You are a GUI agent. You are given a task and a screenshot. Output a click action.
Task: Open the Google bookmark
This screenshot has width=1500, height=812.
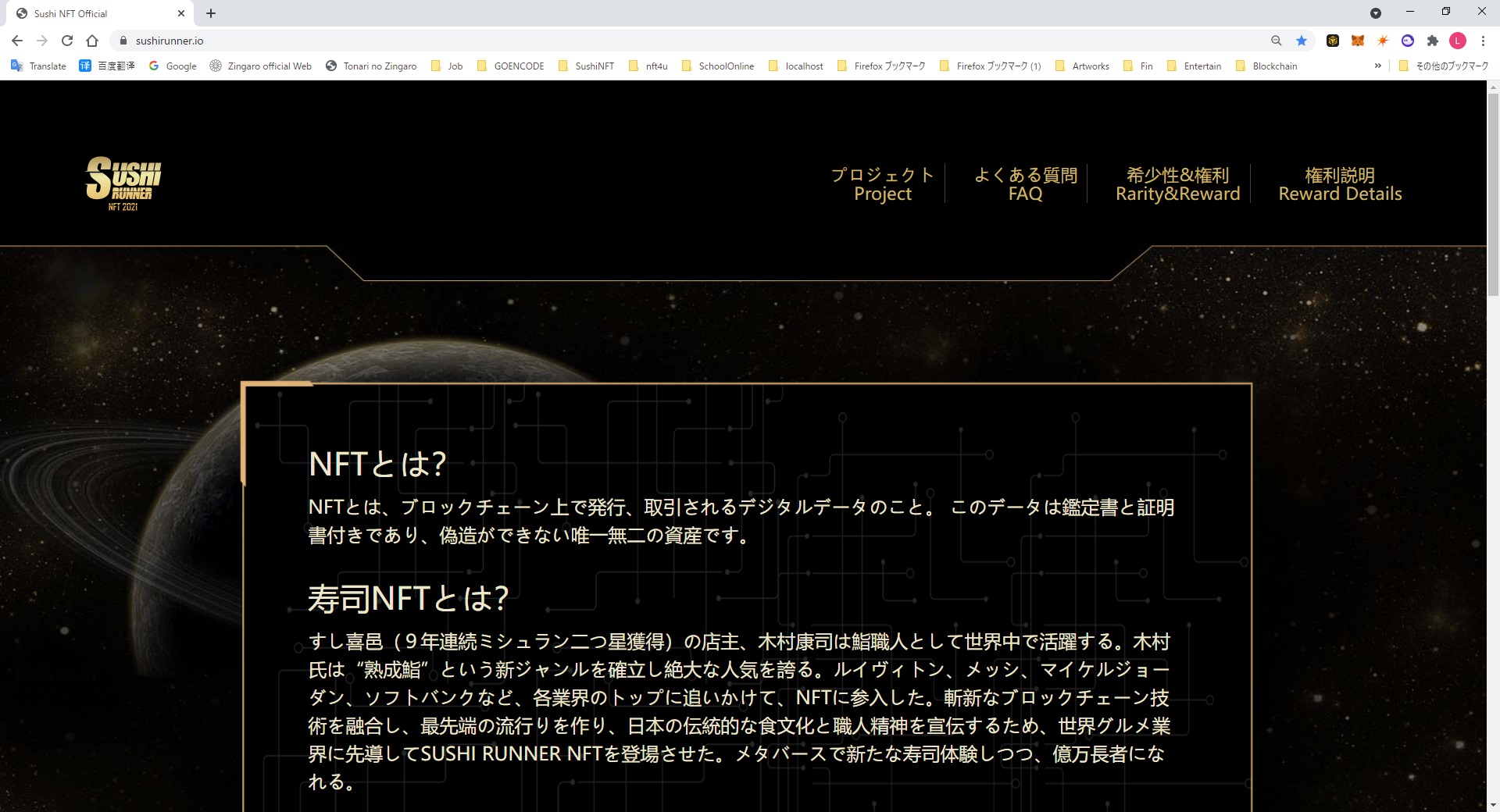pos(173,66)
